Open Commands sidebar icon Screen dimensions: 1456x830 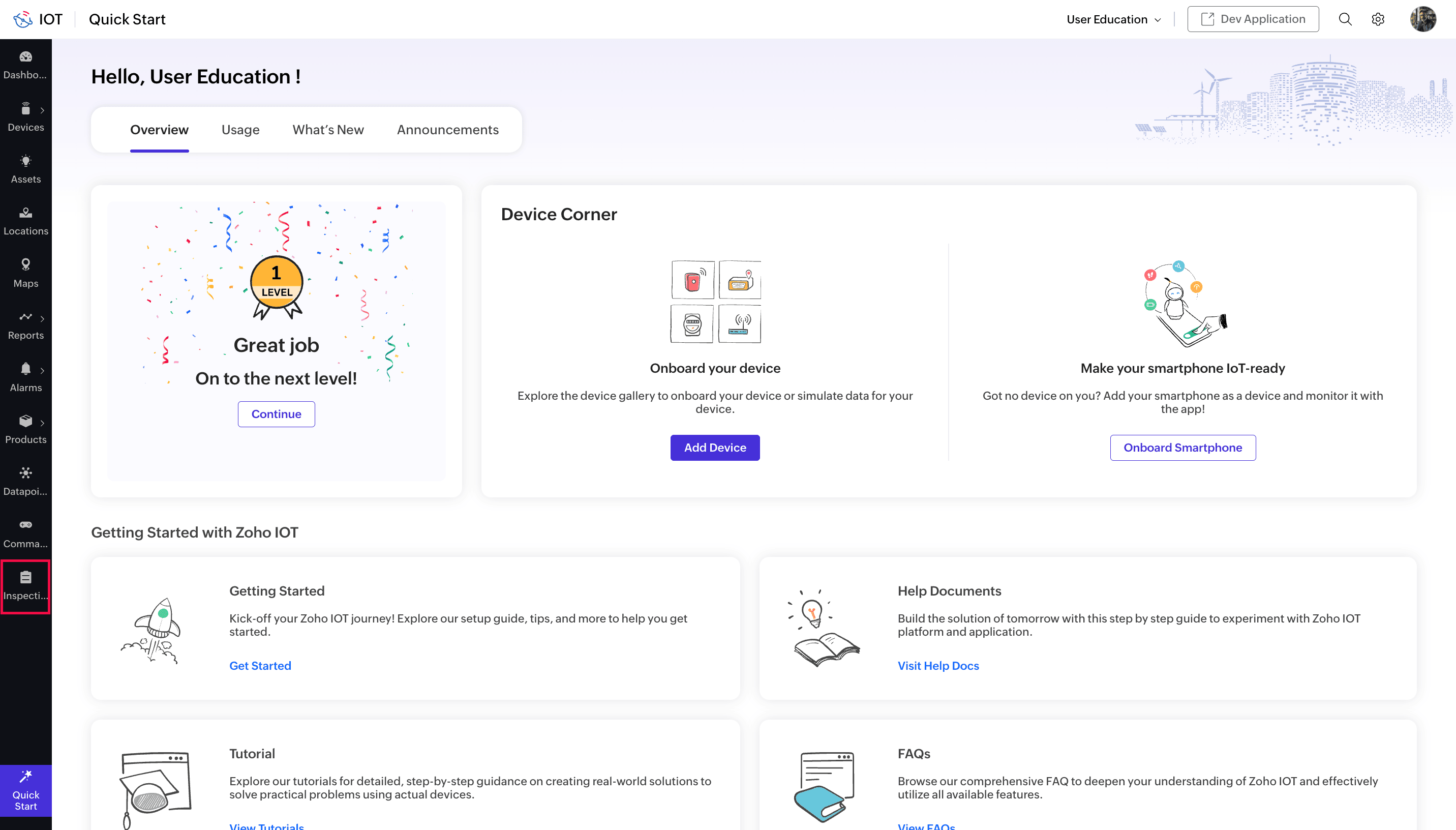click(x=25, y=533)
